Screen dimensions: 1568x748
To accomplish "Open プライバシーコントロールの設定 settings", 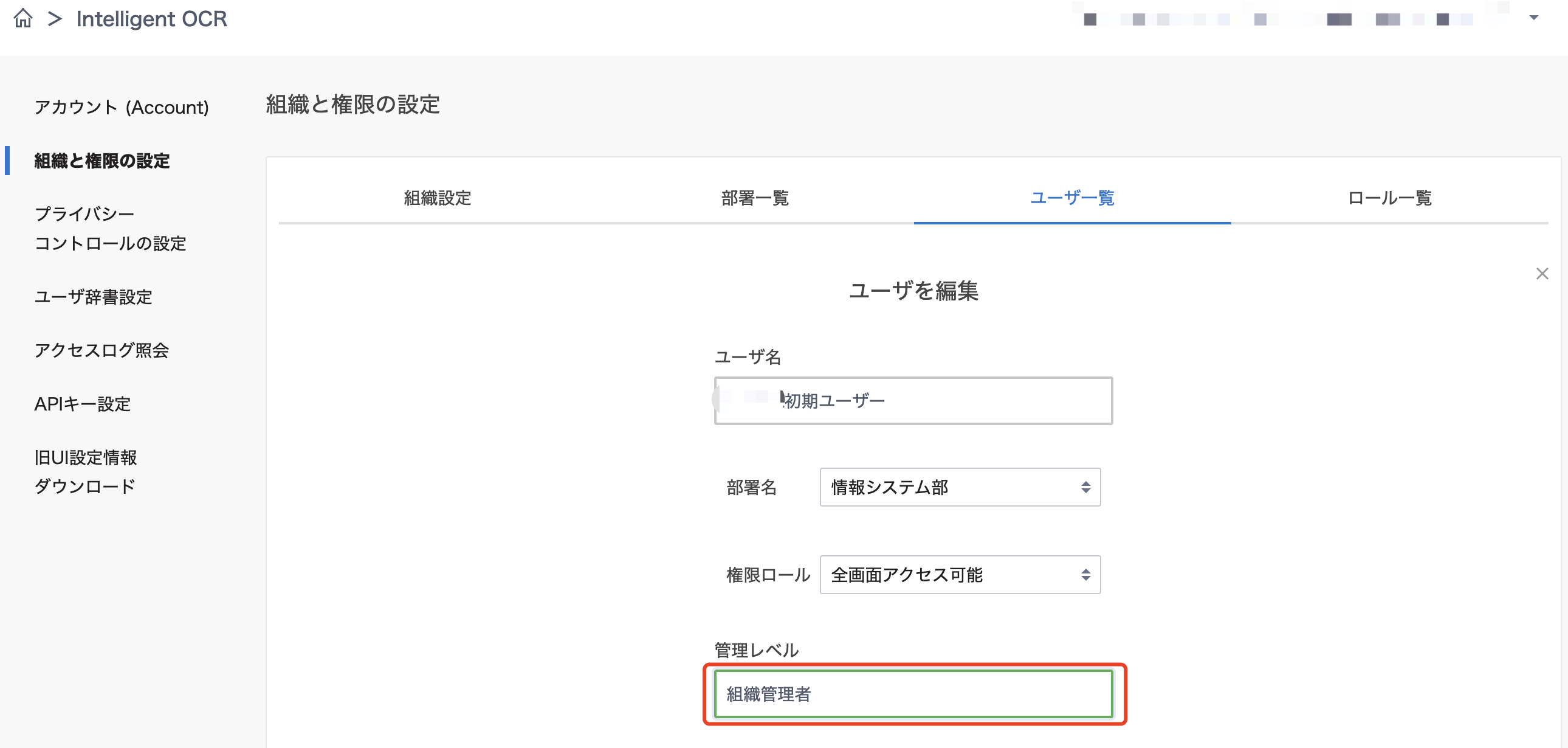I will coord(111,229).
